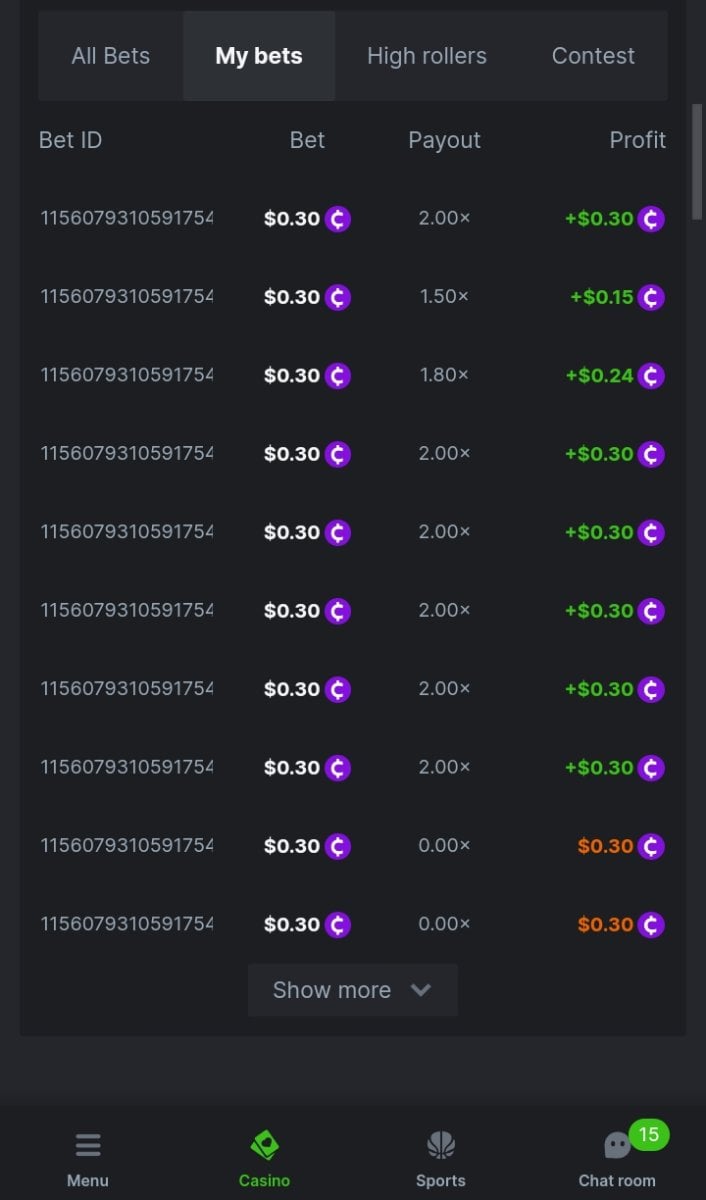706x1200 pixels.
Task: Open the Menu hamburger icon
Action: pos(88,1145)
